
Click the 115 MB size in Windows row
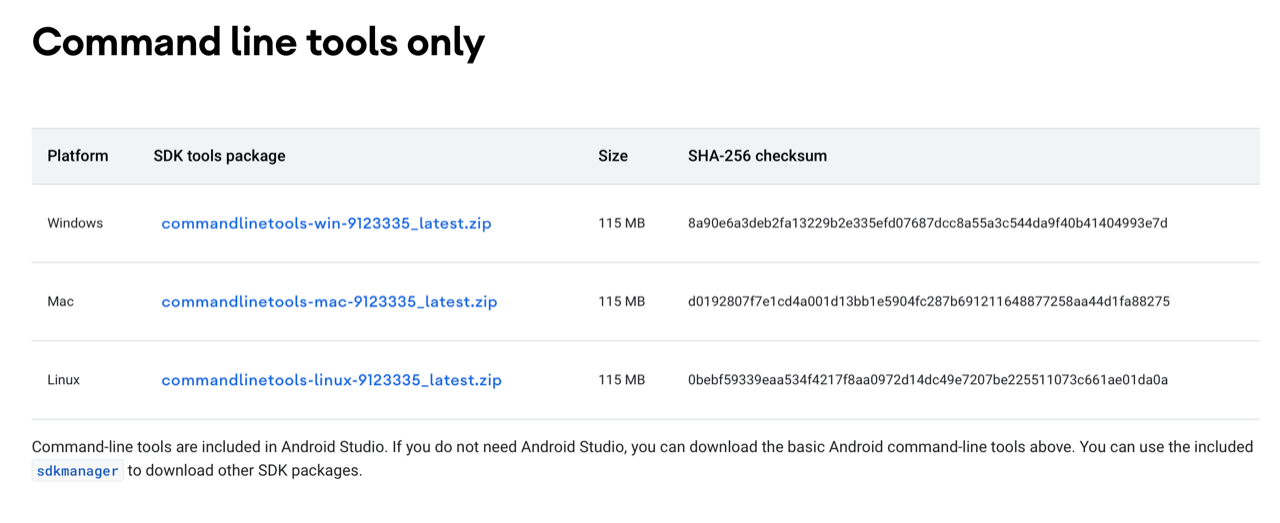click(621, 223)
